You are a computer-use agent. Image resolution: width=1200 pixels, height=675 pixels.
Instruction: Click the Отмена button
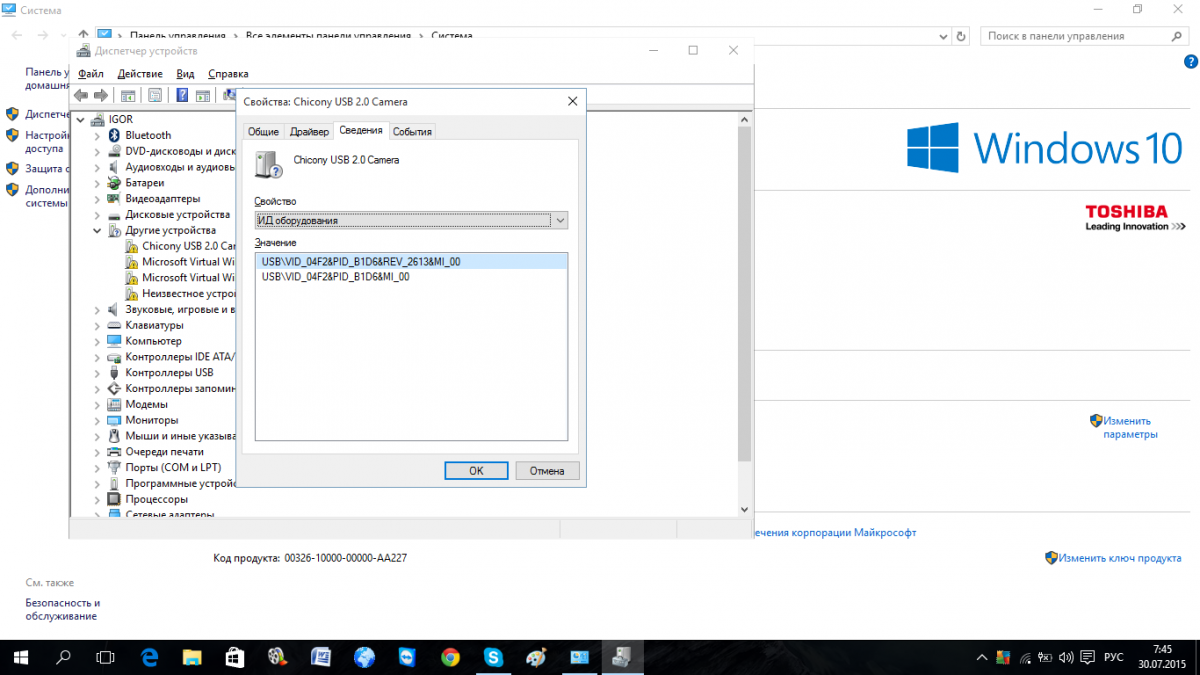click(547, 470)
